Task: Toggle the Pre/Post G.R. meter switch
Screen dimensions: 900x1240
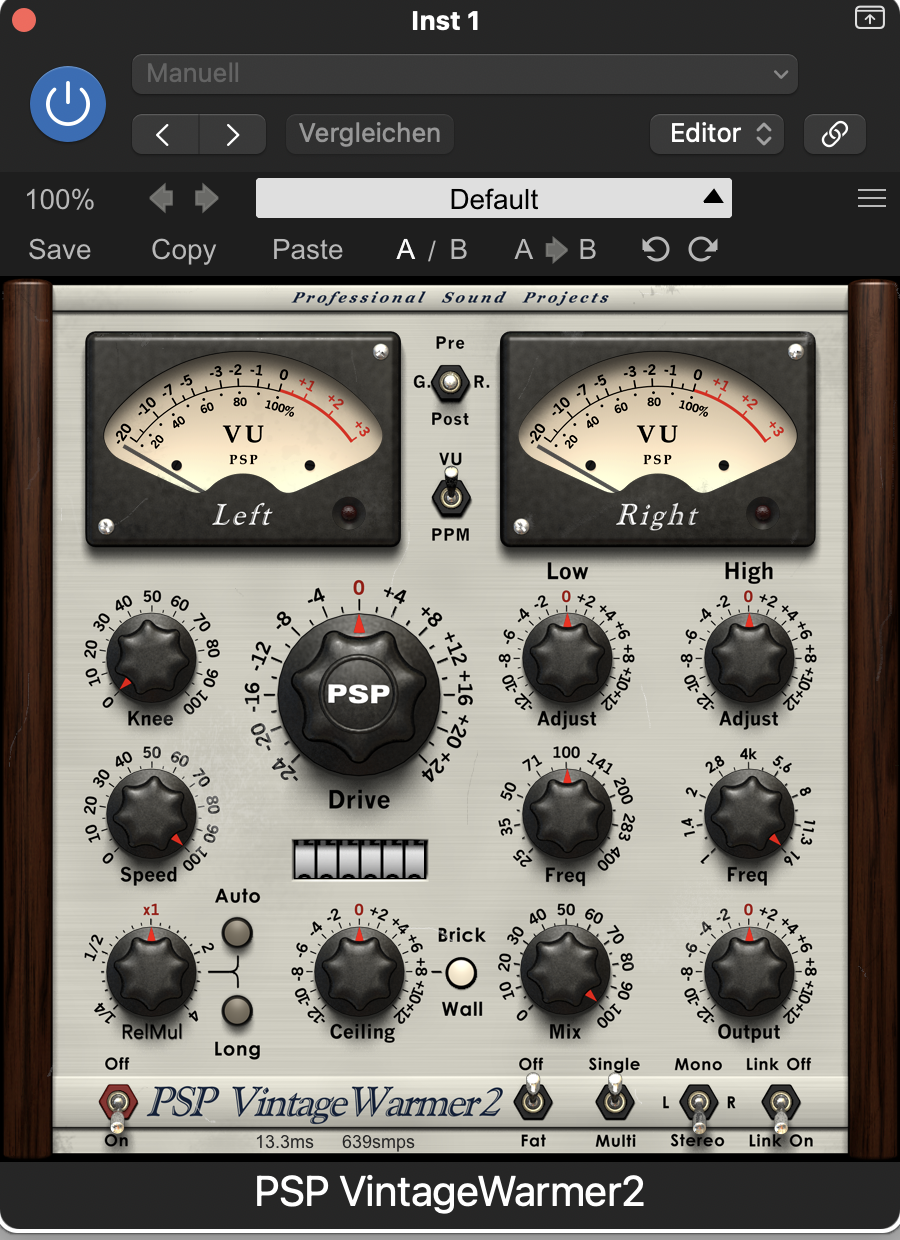Action: pyautogui.click(x=452, y=381)
